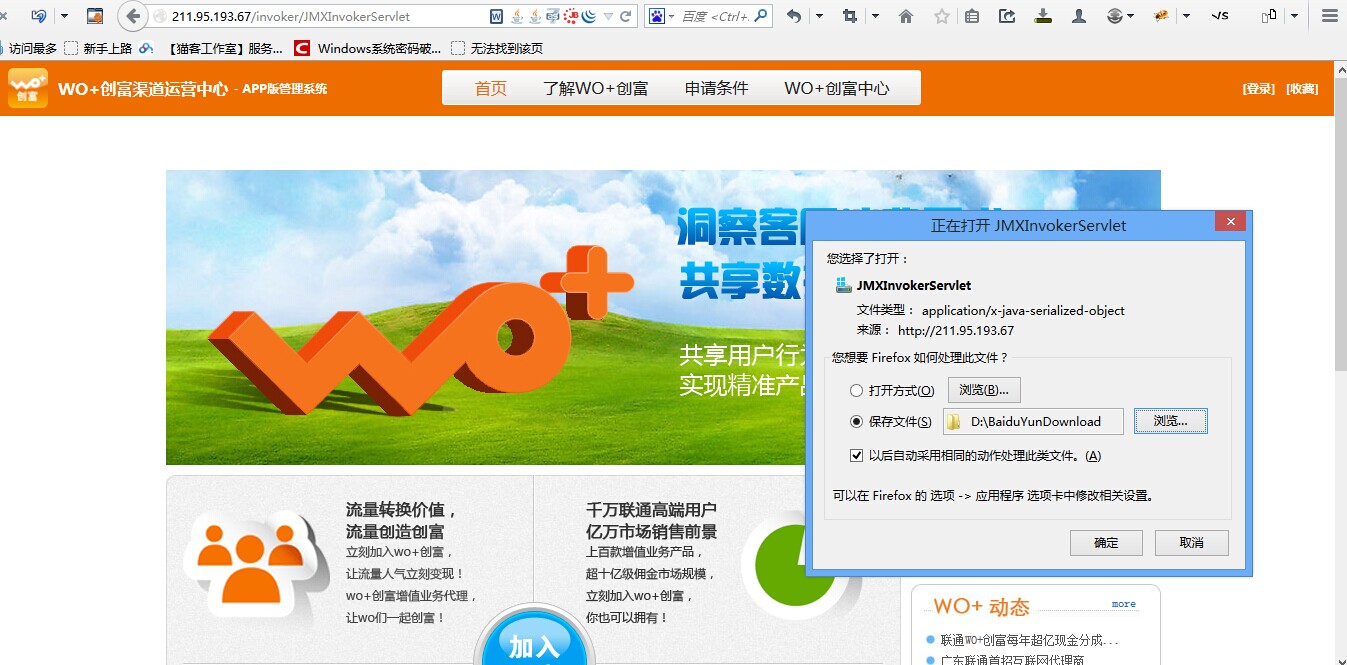
Task: Open the 申请条件 navigation tab
Action: [717, 88]
